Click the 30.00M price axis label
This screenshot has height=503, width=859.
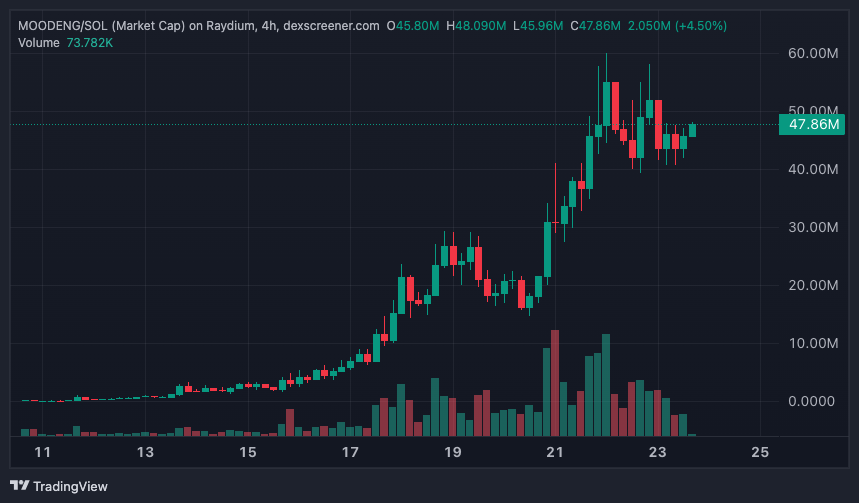coord(813,227)
